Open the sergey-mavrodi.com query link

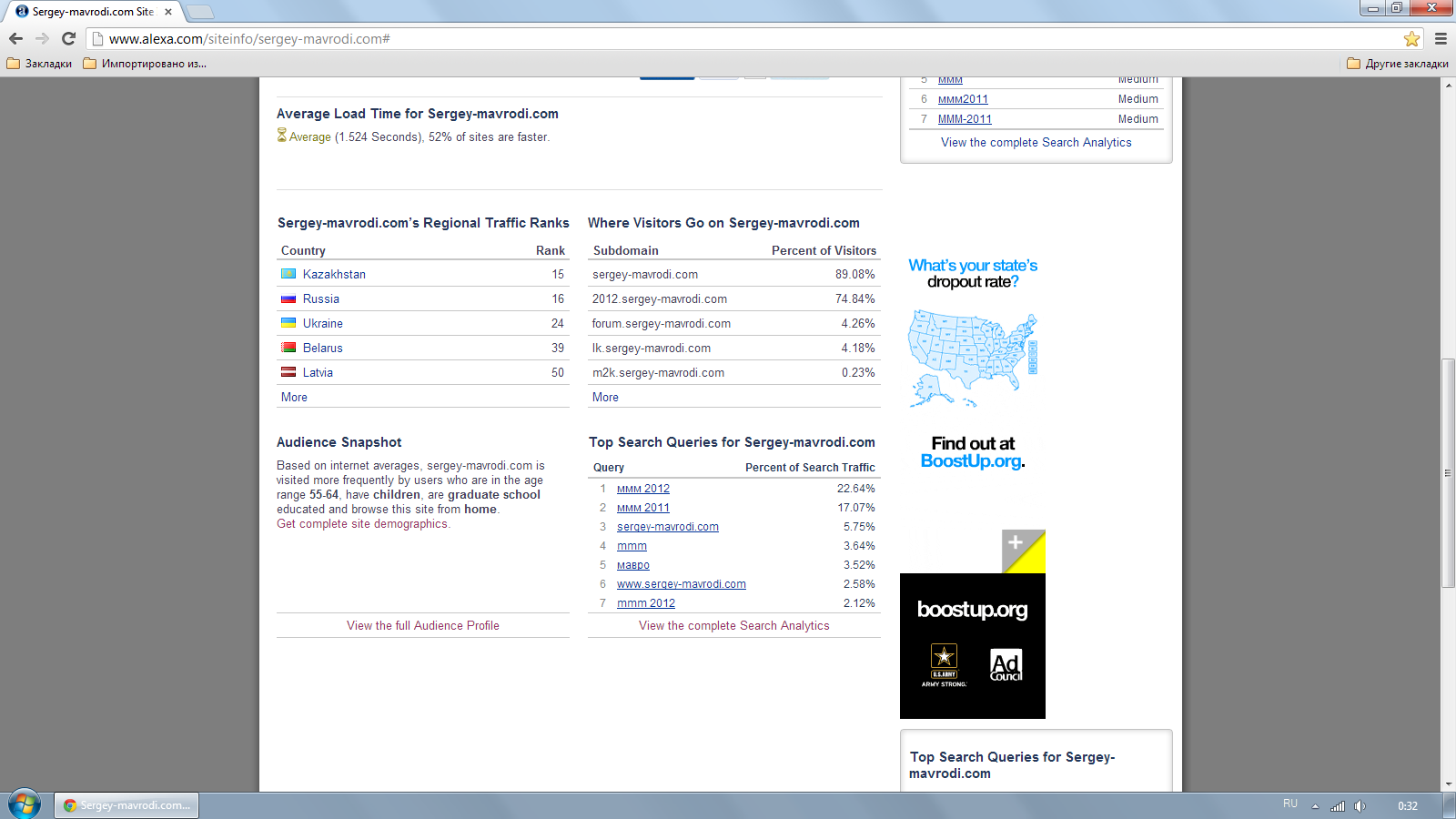point(668,527)
